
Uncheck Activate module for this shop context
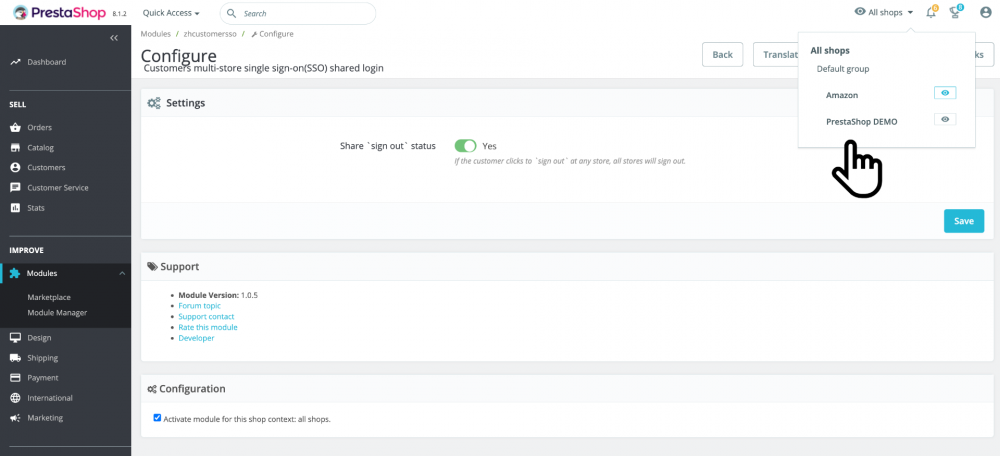pyautogui.click(x=157, y=418)
